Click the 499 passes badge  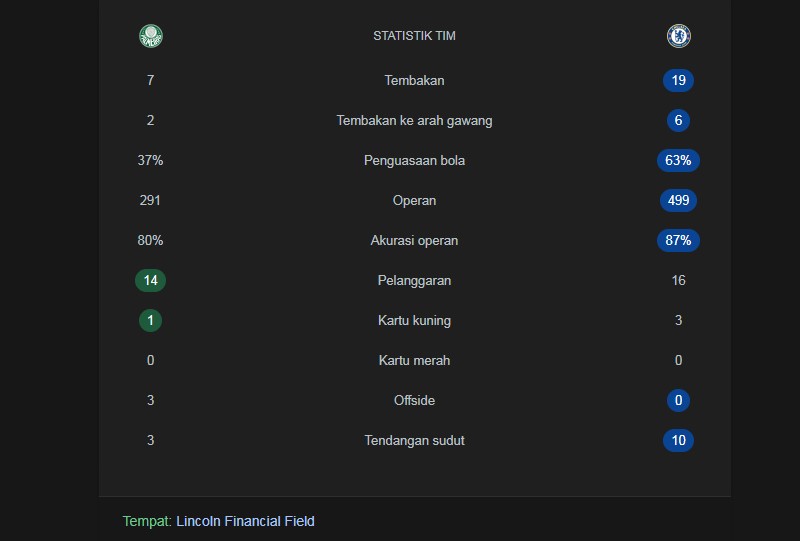[678, 200]
